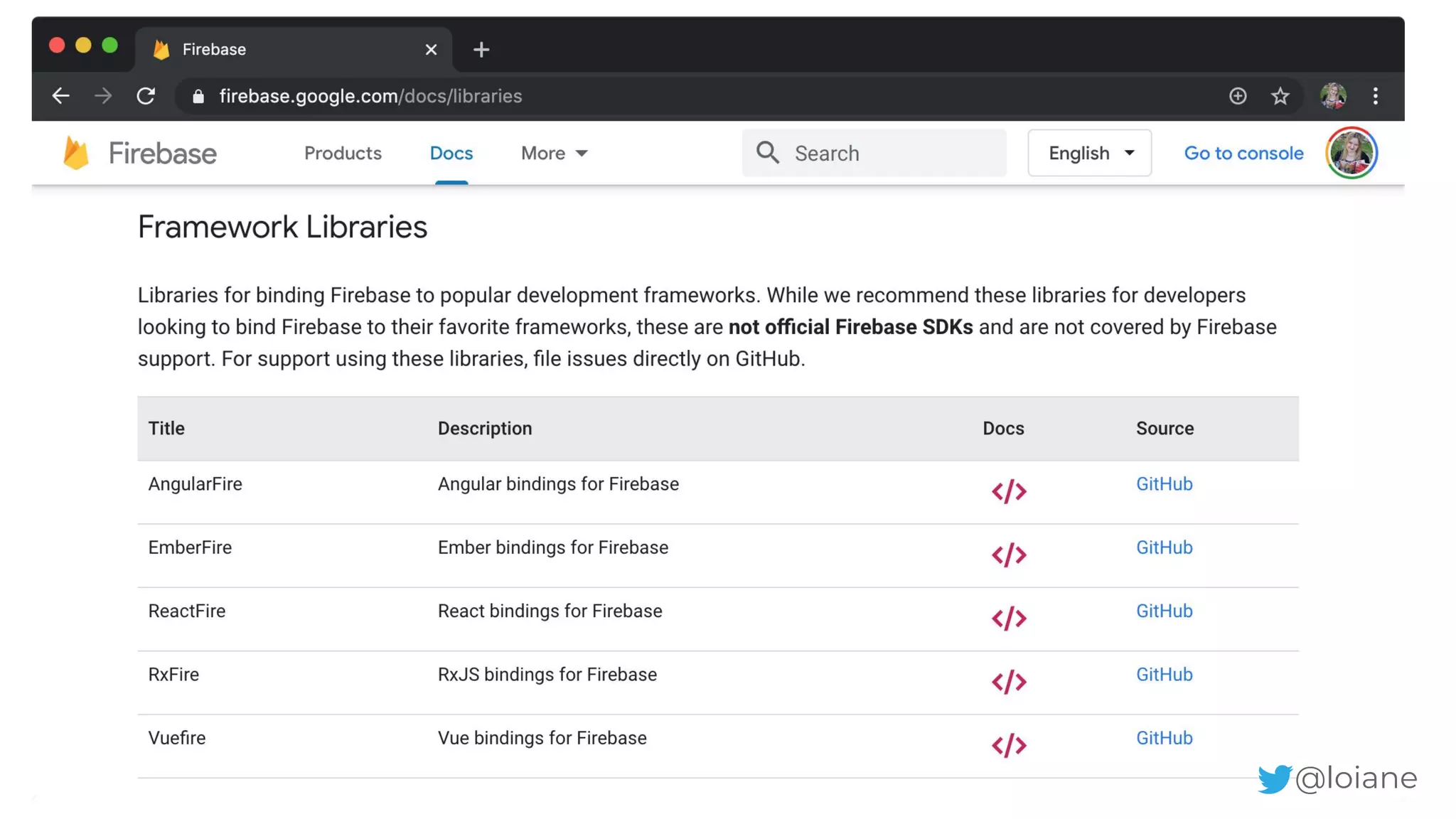Open RxFire docs code icon
The height and width of the screenshot is (819, 1456).
click(1009, 682)
